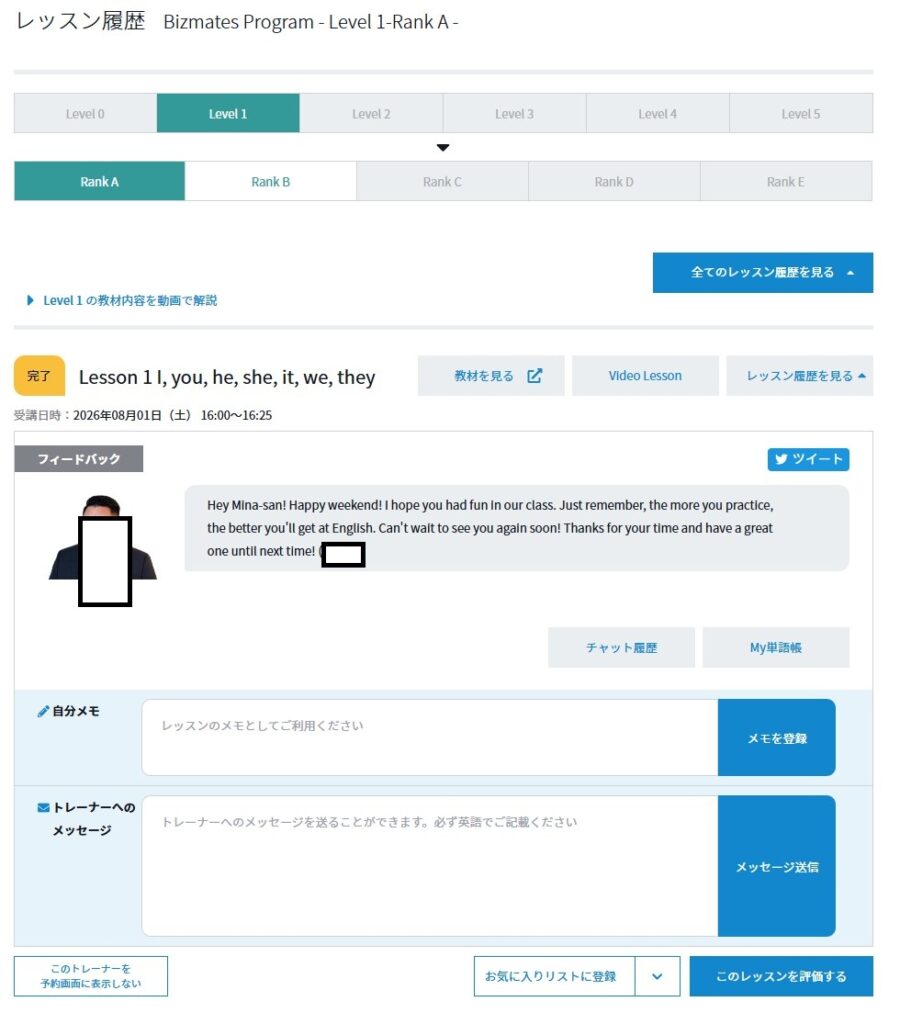This screenshot has height=1024, width=900.
Task: Click the trainer feedback message bubble
Action: pyautogui.click(x=517, y=528)
